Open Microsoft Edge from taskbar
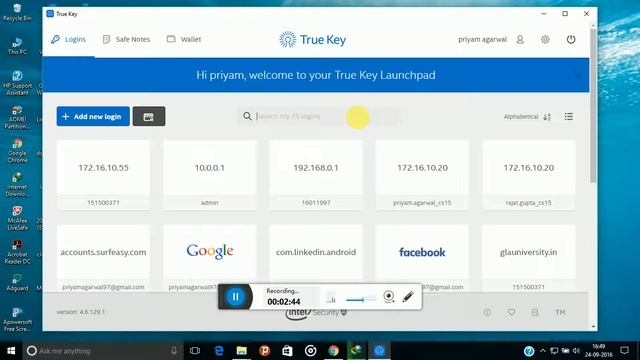 [219, 351]
